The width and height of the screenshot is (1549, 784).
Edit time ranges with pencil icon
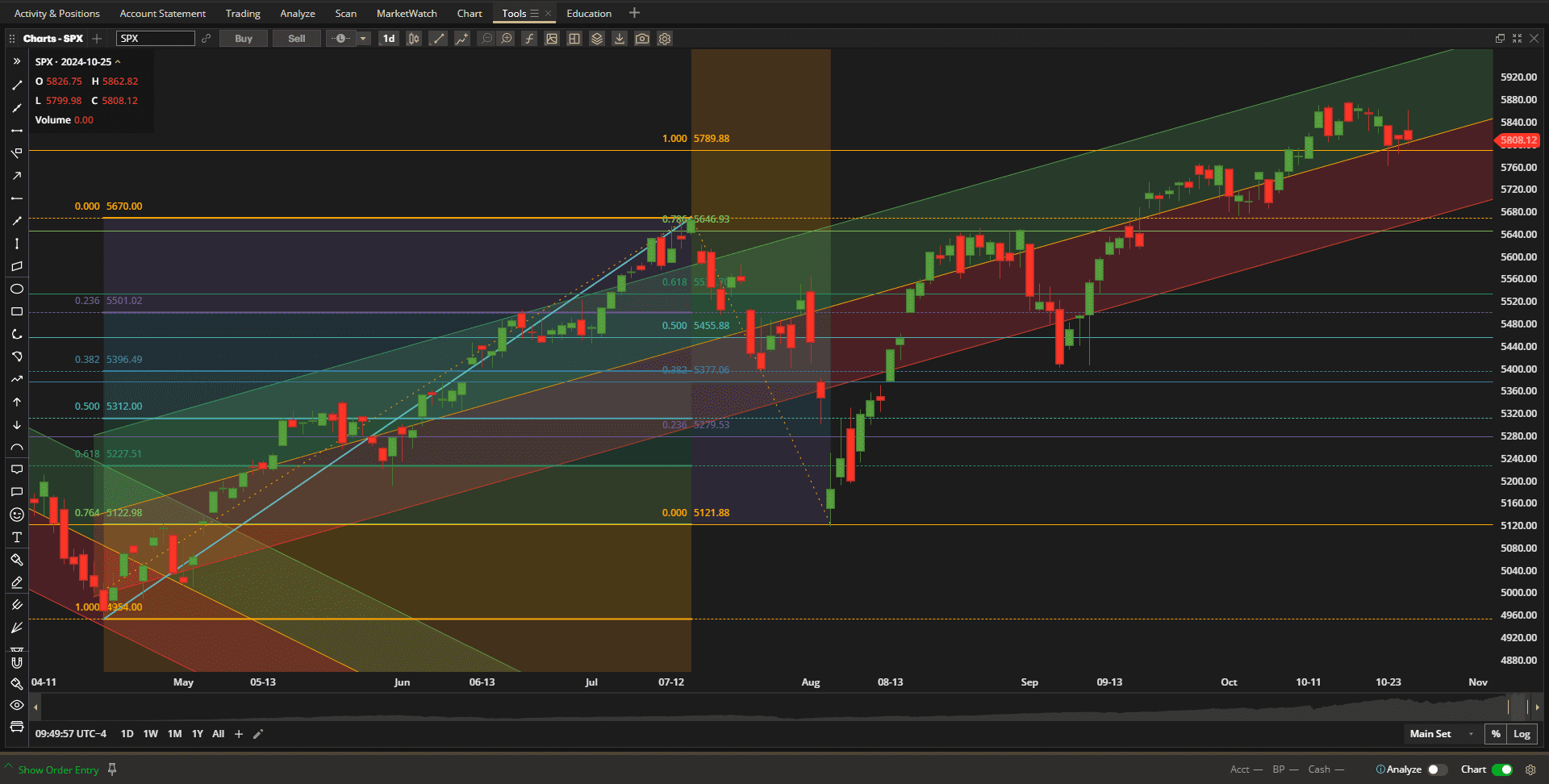[258, 734]
